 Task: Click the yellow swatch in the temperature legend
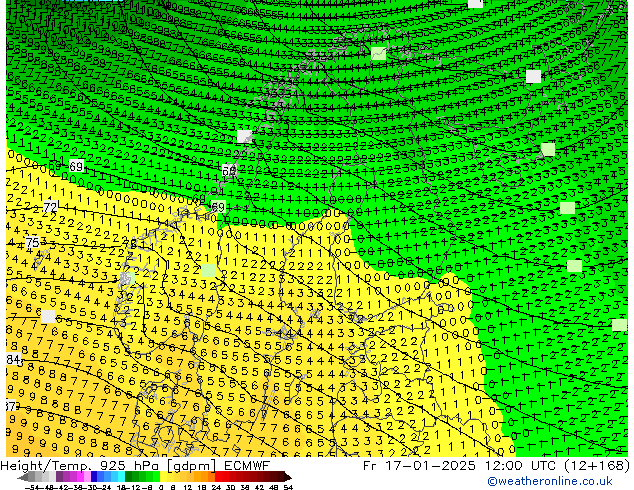163,477
